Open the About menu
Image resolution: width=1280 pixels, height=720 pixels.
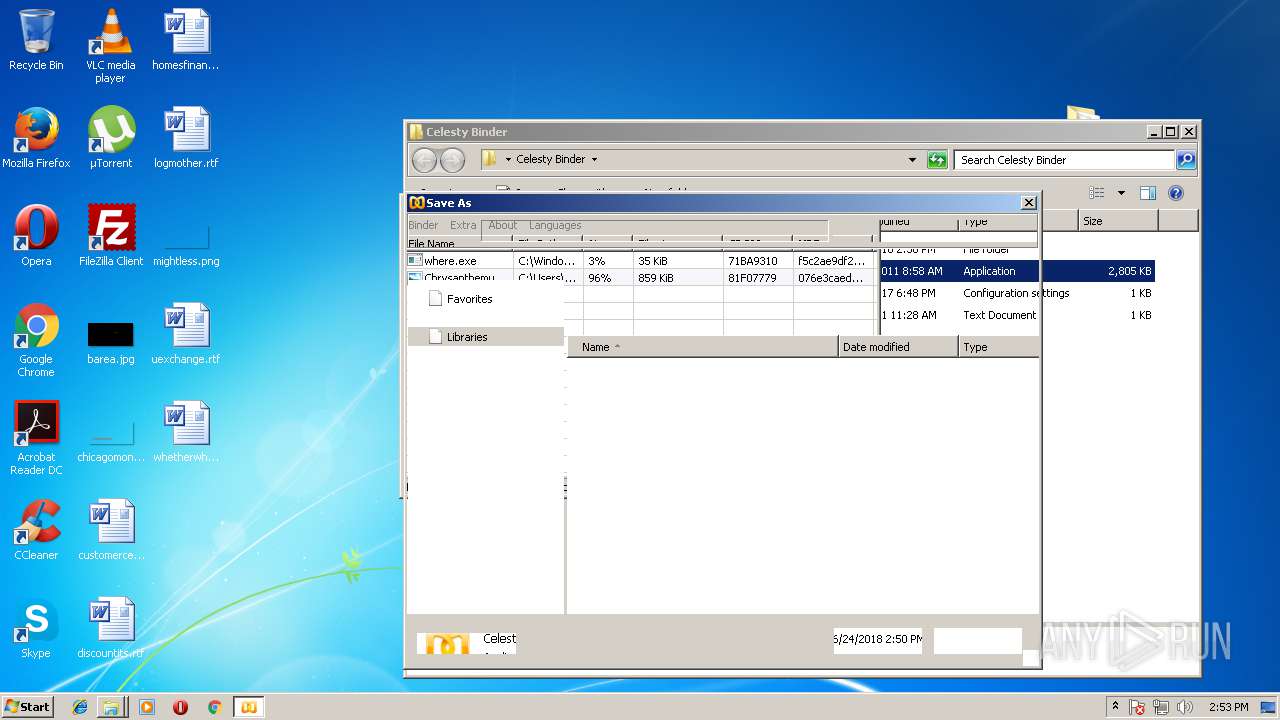pyautogui.click(x=503, y=225)
